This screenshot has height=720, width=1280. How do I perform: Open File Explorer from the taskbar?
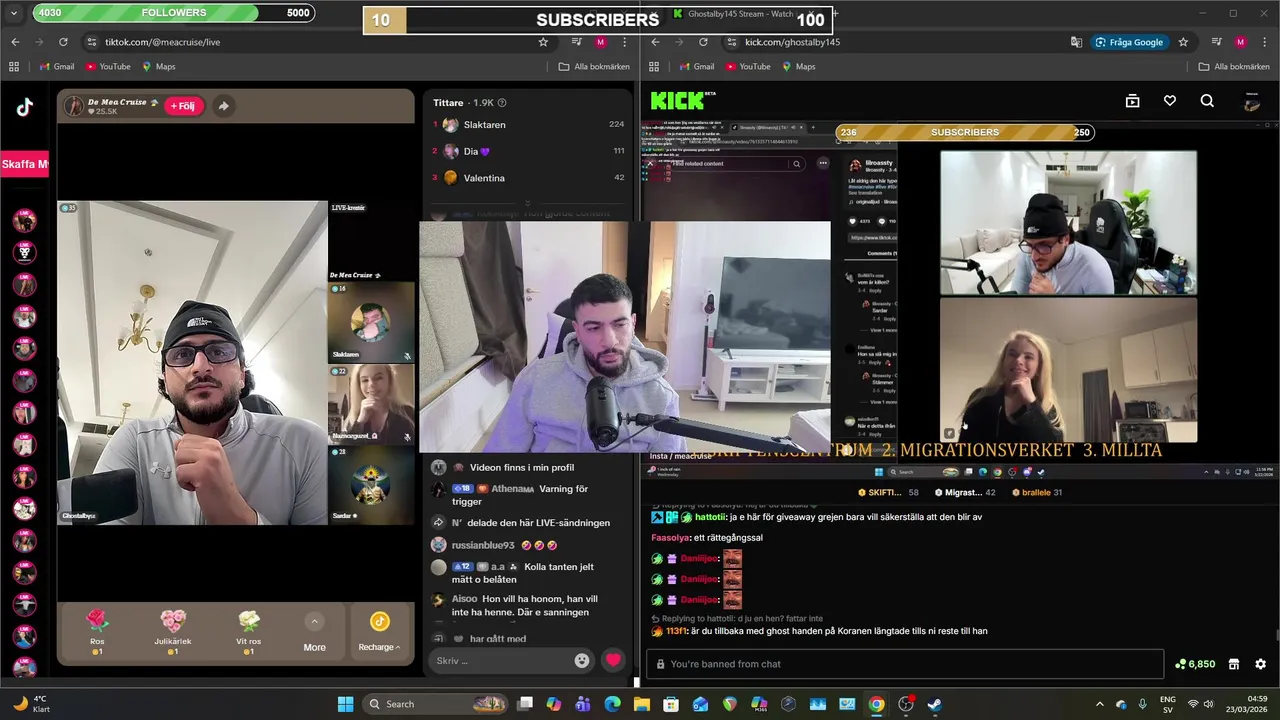click(642, 704)
